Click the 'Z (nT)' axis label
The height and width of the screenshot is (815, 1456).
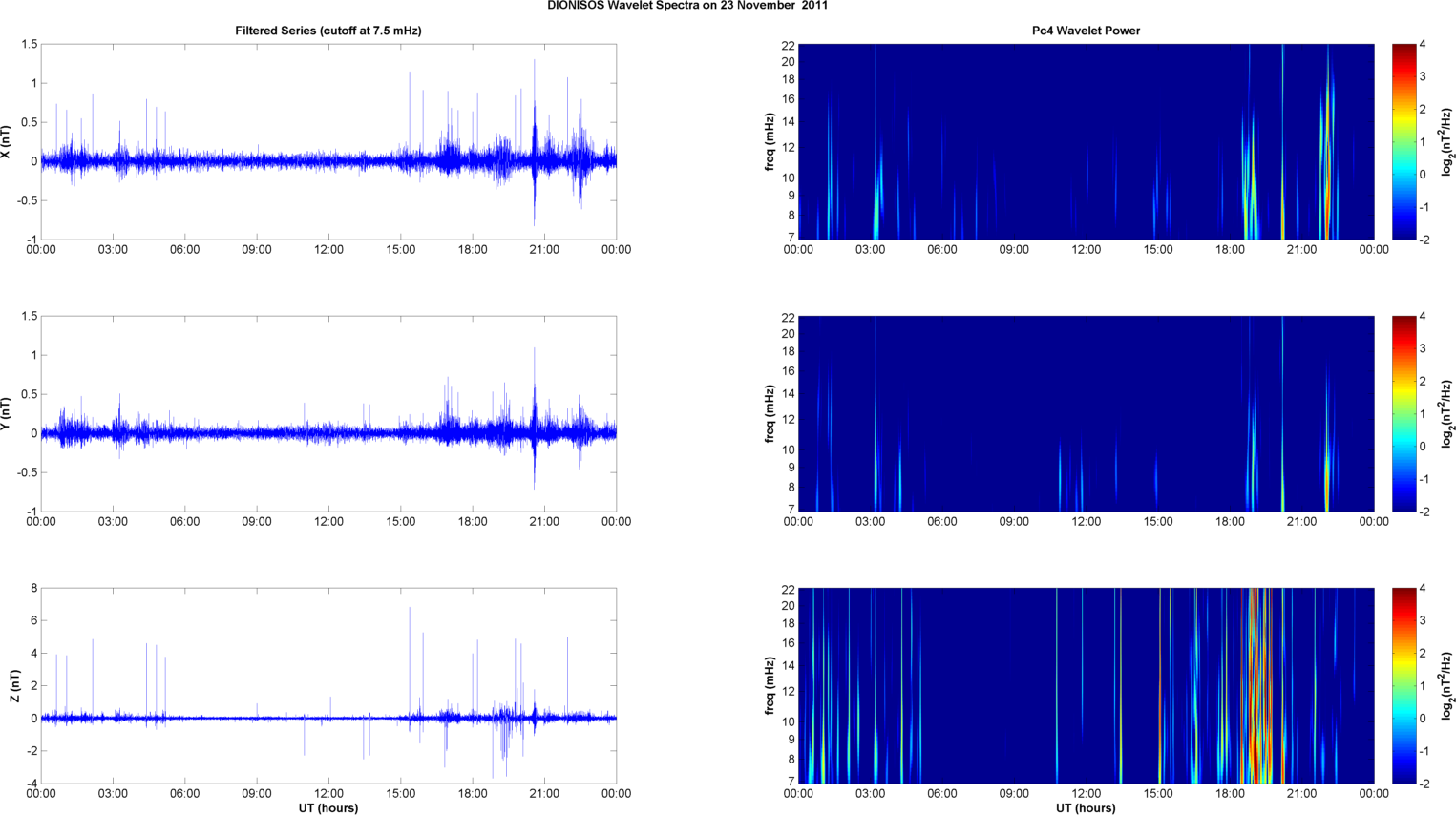point(15,686)
